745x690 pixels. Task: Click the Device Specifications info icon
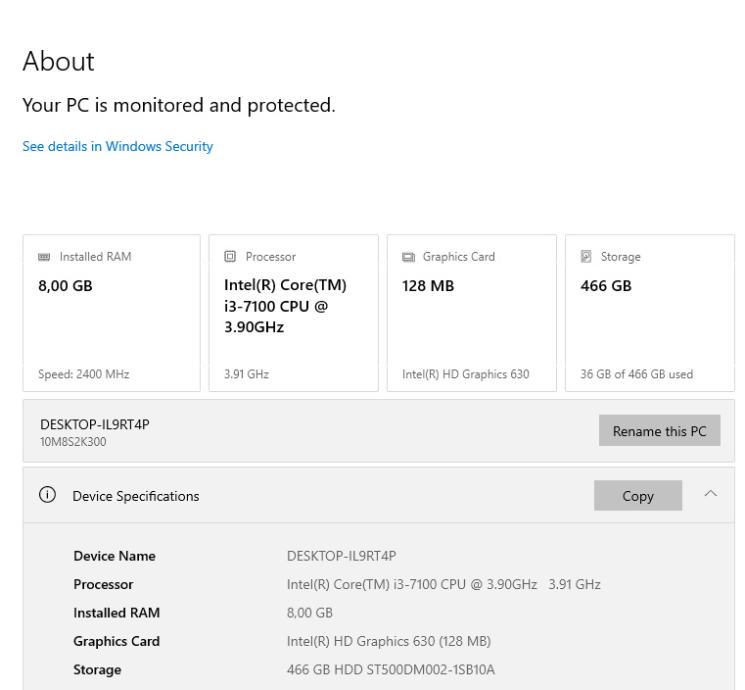[46, 495]
